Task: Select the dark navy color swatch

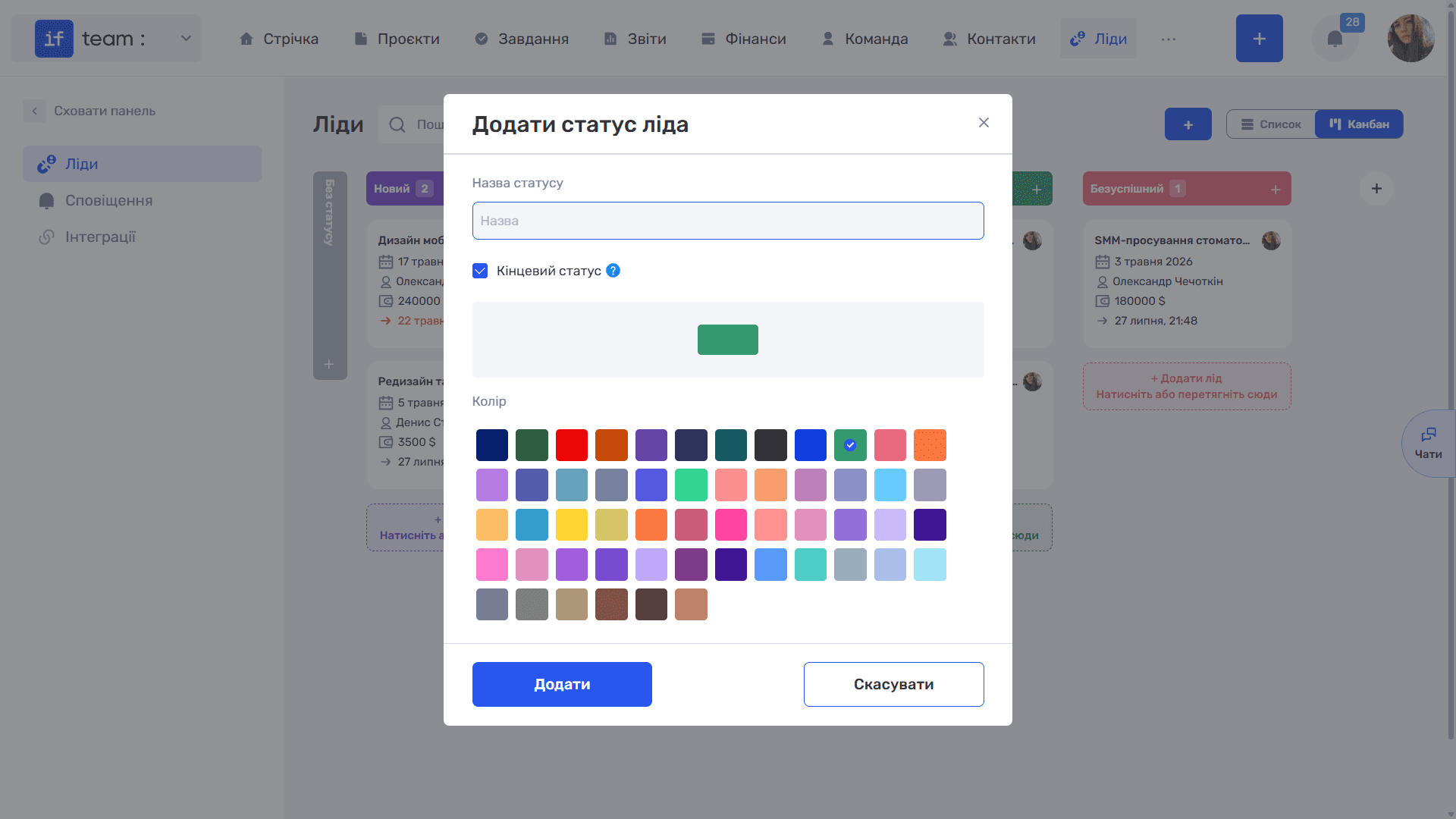Action: (x=492, y=445)
